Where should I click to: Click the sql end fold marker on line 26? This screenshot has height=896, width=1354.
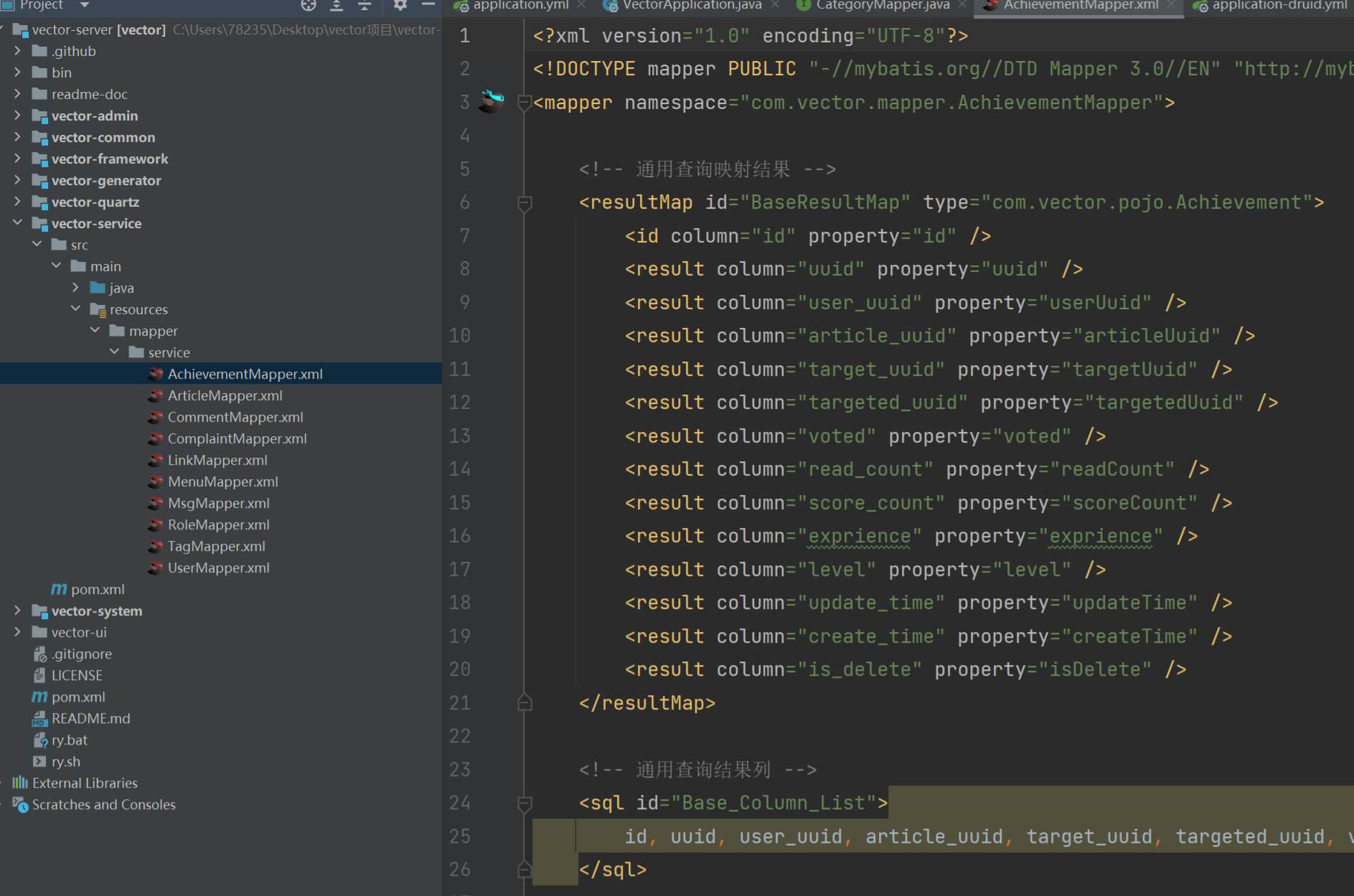click(525, 869)
